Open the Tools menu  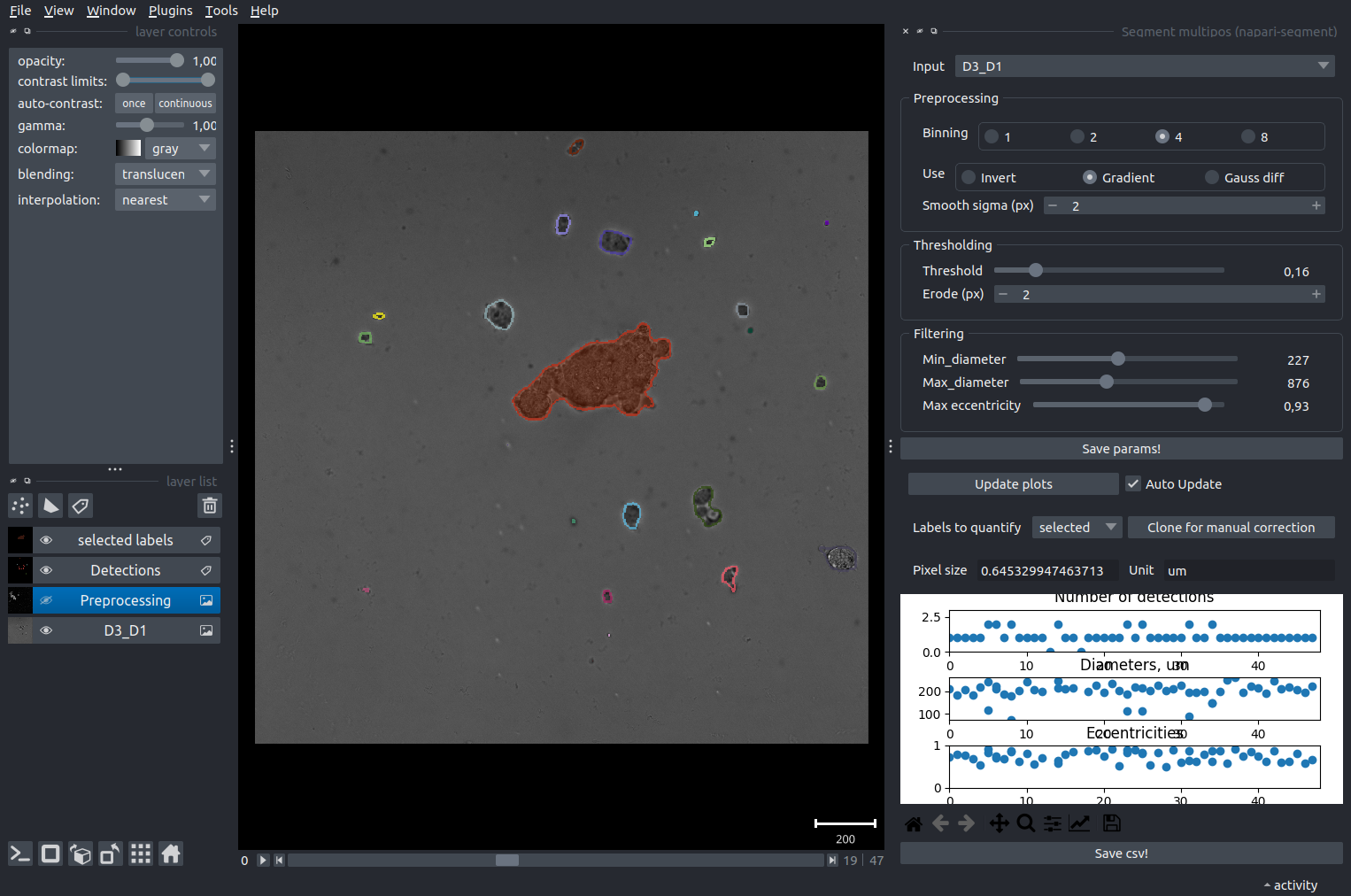point(221,11)
